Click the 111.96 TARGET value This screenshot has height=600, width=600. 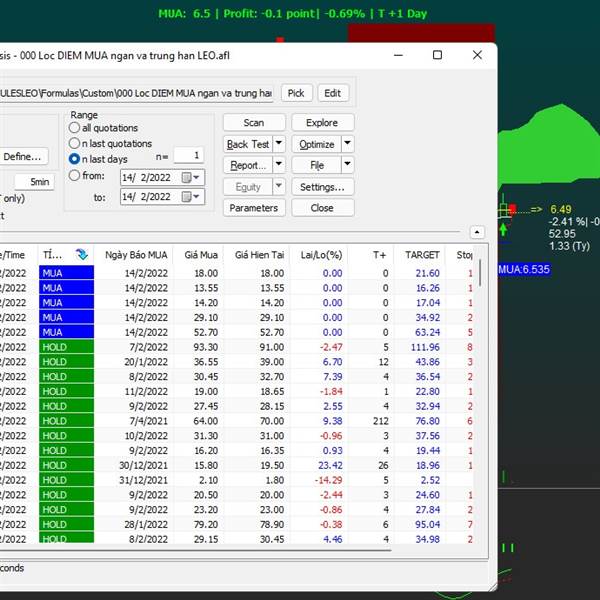click(425, 347)
